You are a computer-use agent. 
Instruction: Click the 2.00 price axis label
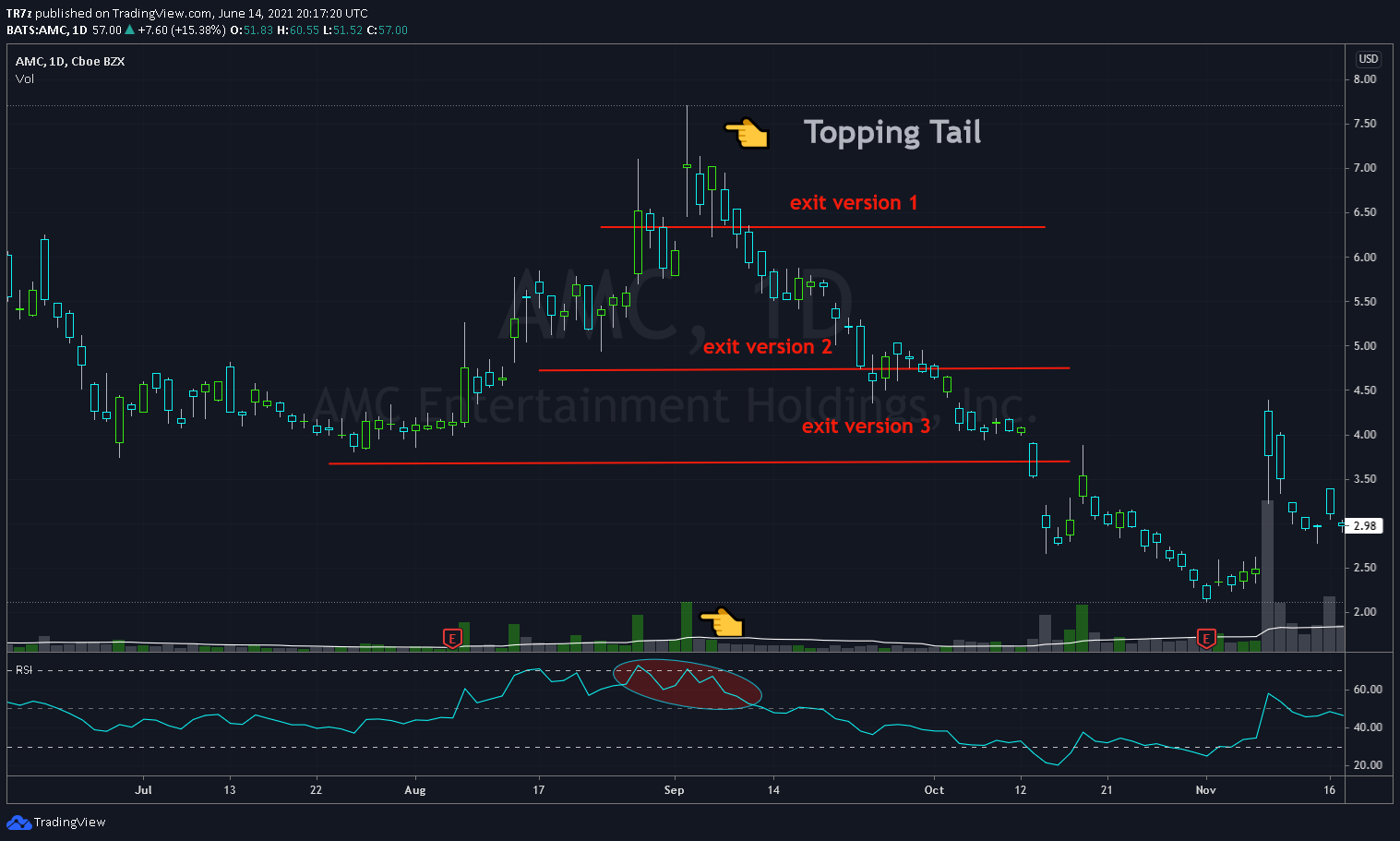tap(1364, 612)
